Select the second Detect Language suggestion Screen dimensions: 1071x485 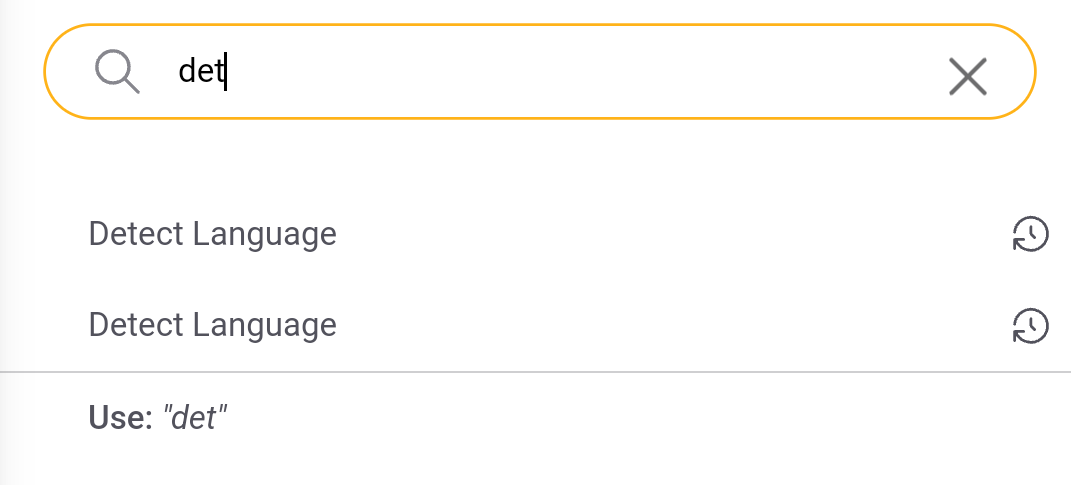click(212, 325)
